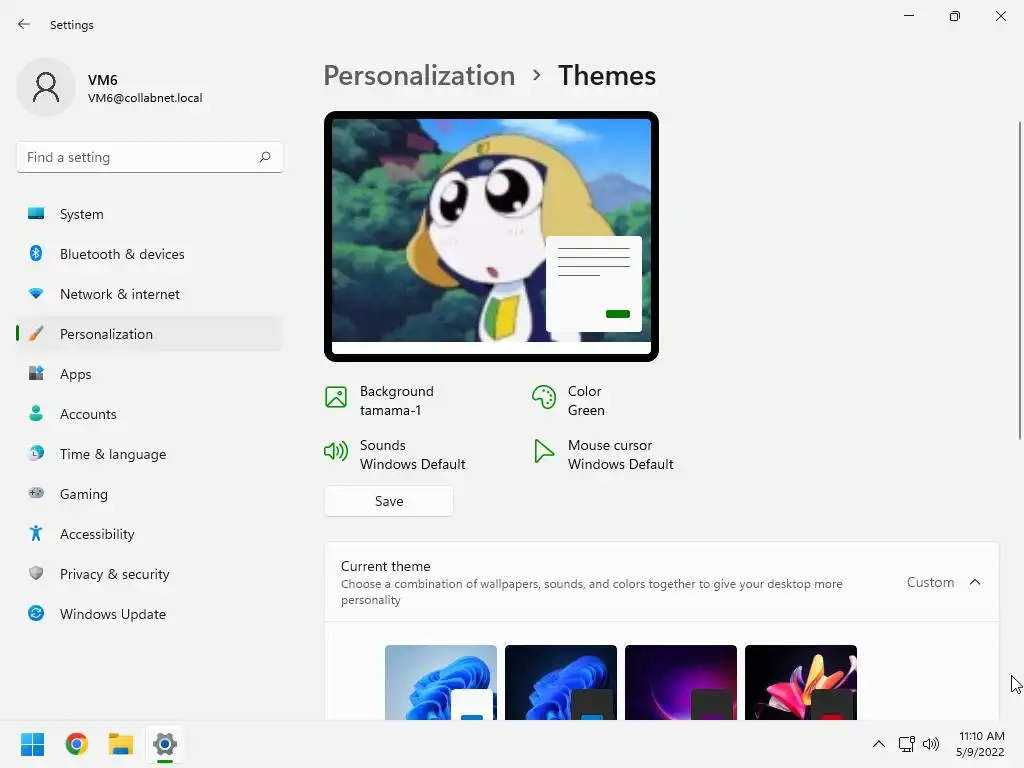Click the VM6 user avatar icon

[46, 87]
